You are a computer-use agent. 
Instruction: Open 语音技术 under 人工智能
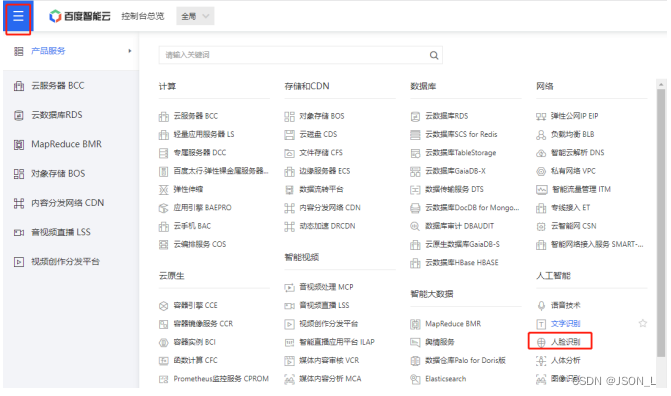565,305
